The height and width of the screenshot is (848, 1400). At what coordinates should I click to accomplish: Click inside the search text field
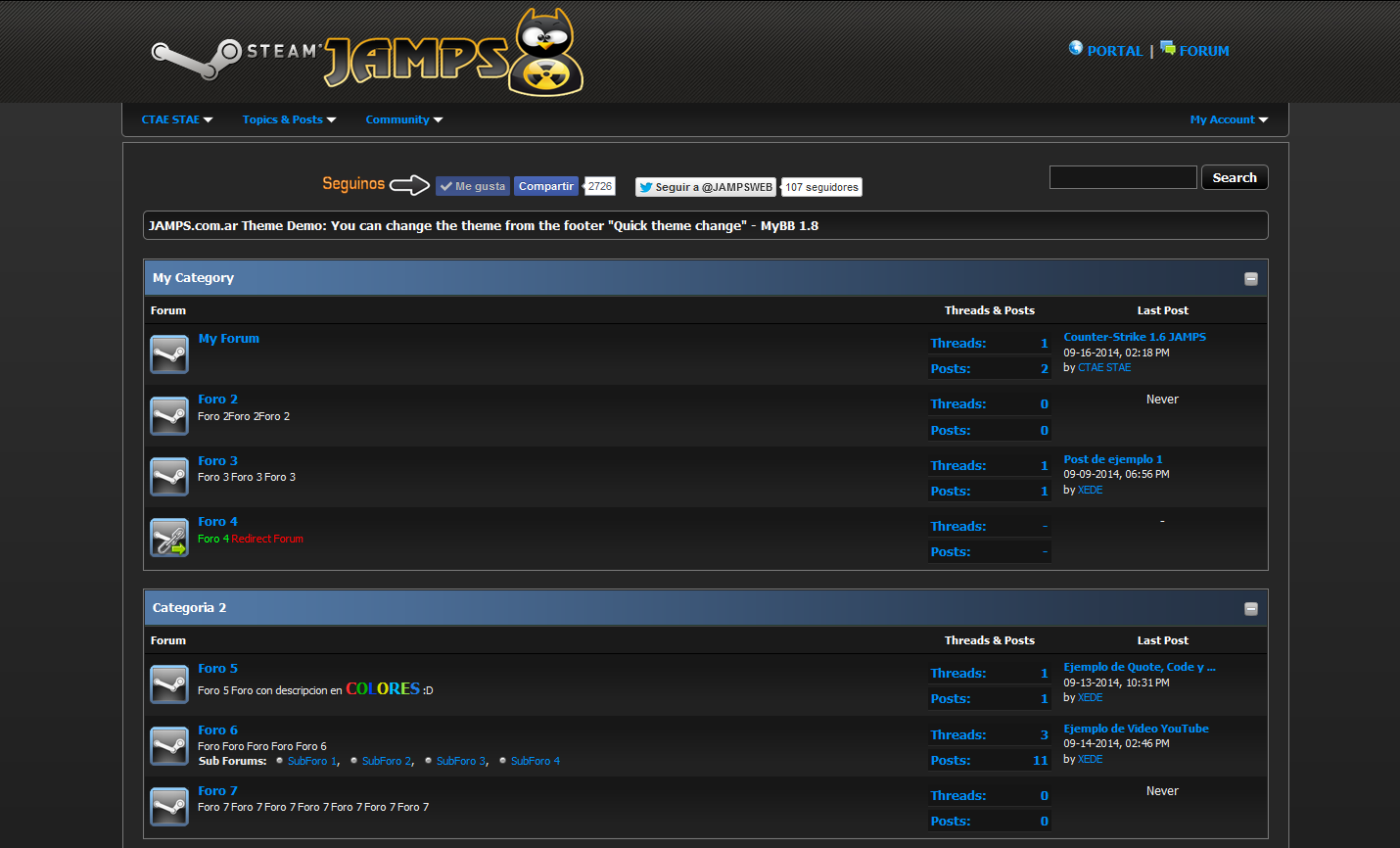click(x=1123, y=177)
